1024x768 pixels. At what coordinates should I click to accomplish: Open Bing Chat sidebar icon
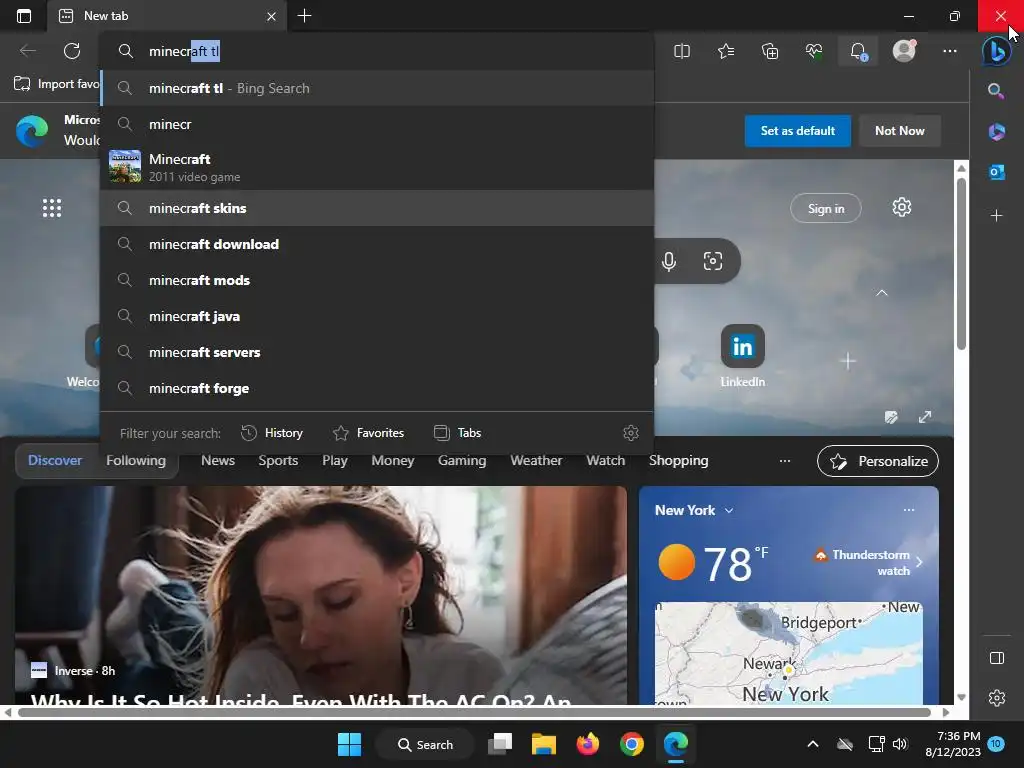pos(997,51)
